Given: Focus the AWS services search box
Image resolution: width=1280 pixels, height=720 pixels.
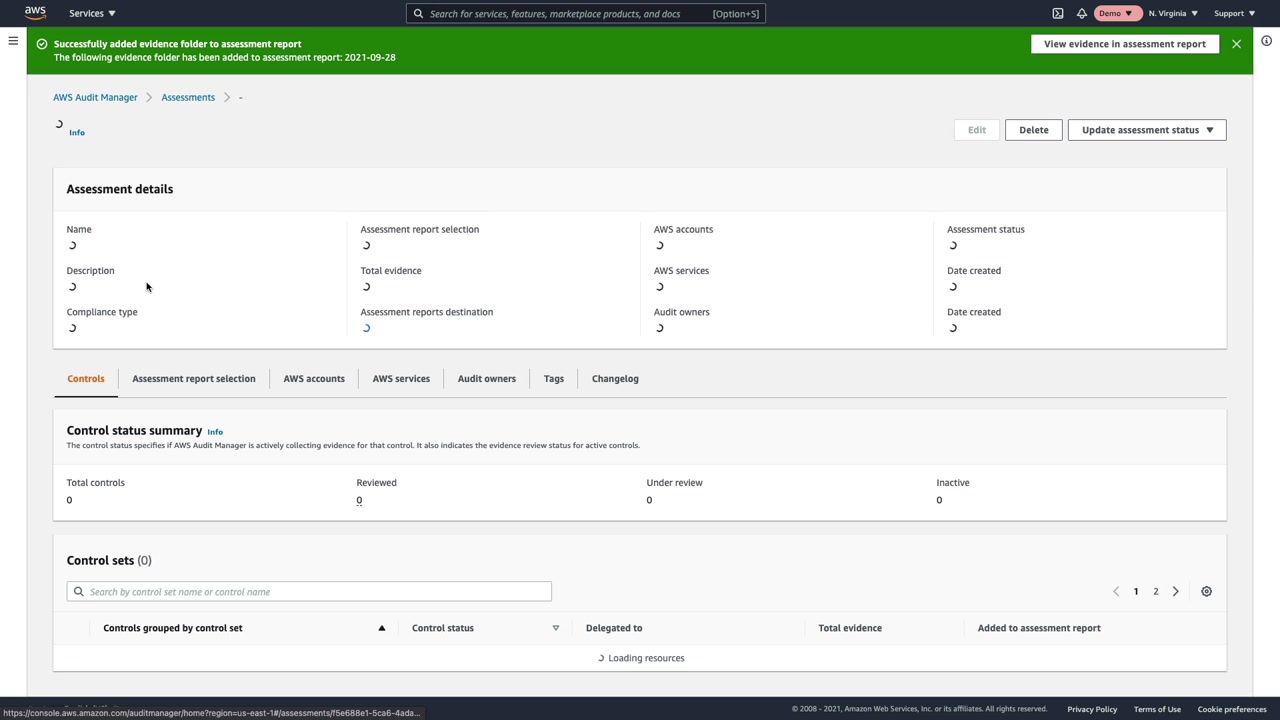Looking at the screenshot, I should [x=586, y=13].
